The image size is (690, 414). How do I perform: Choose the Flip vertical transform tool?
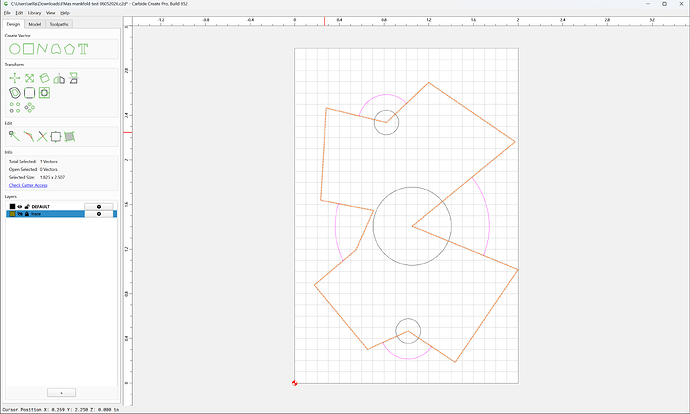click(73, 78)
